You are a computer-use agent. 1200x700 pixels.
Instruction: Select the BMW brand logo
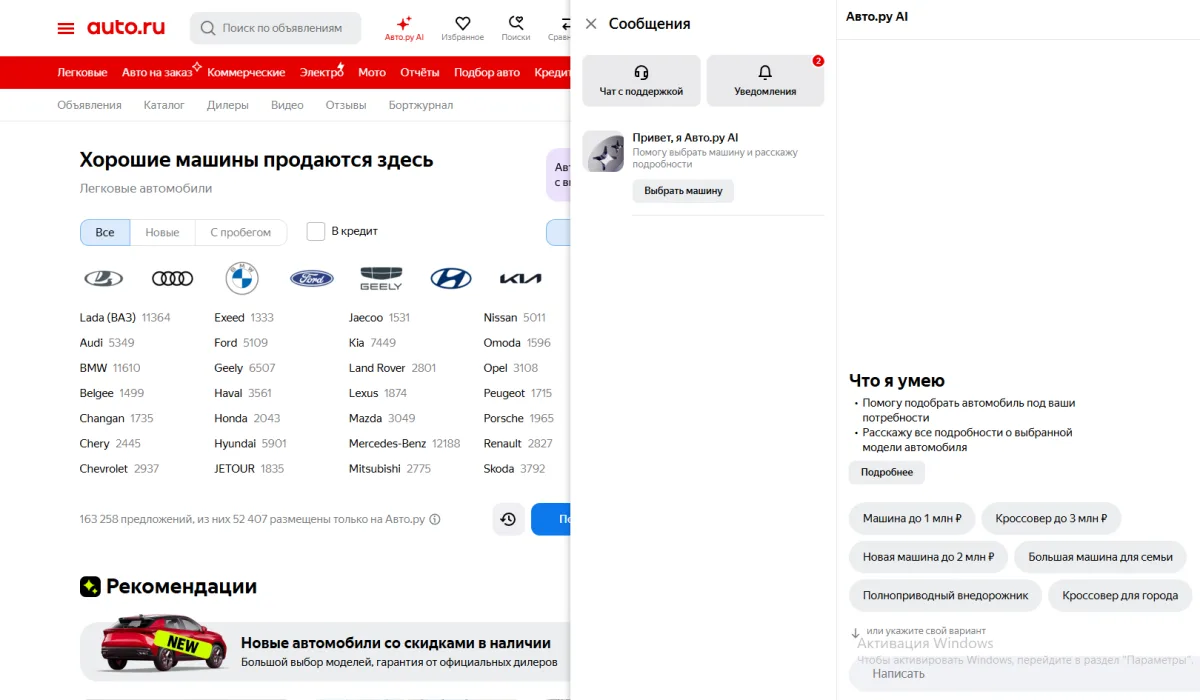pyautogui.click(x=242, y=278)
